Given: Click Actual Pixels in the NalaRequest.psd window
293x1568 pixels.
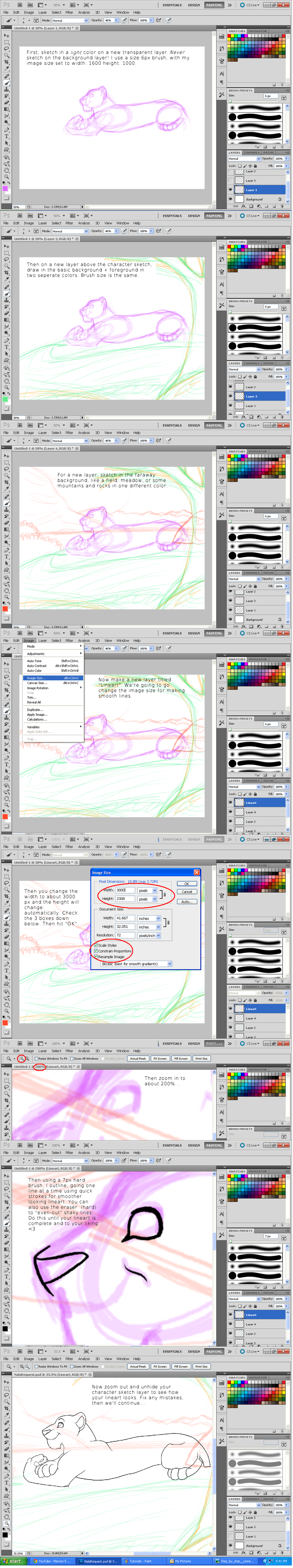Looking at the screenshot, I should click(x=138, y=1366).
